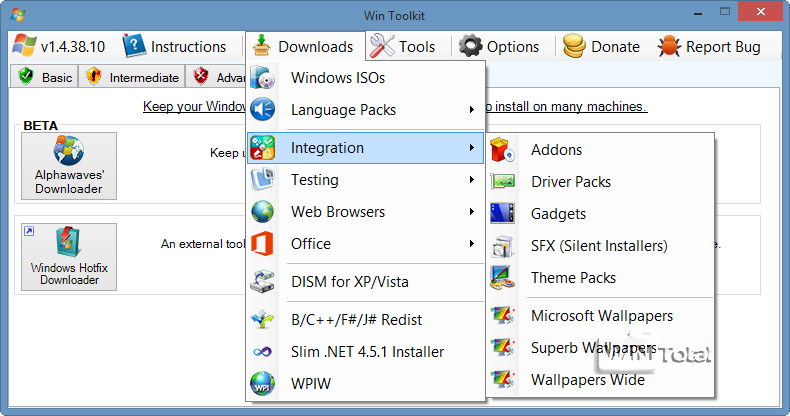Click the Report Bug toolbar button
790x416 pixels.
(709, 47)
